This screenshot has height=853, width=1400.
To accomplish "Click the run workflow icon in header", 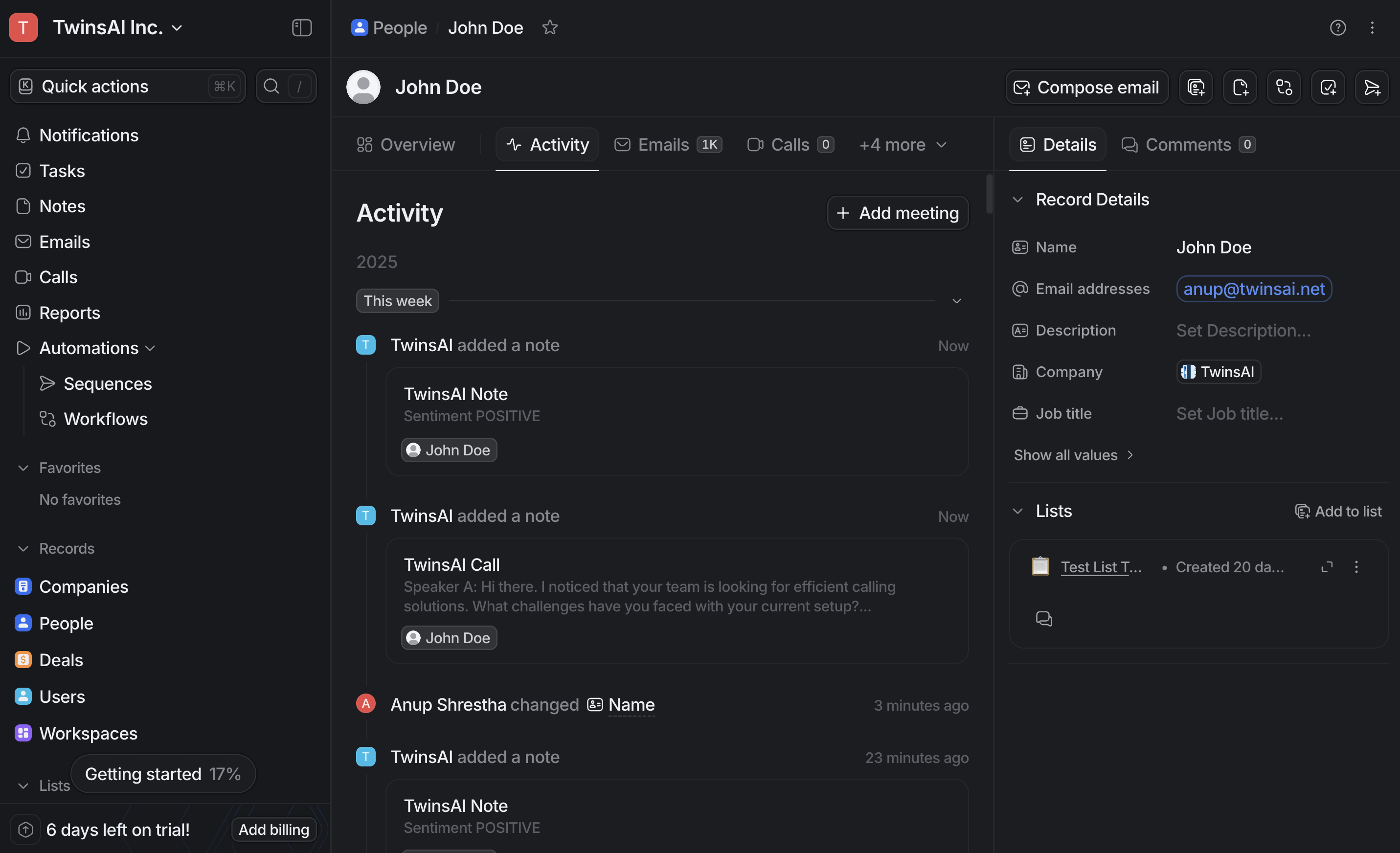I will click(x=1284, y=87).
